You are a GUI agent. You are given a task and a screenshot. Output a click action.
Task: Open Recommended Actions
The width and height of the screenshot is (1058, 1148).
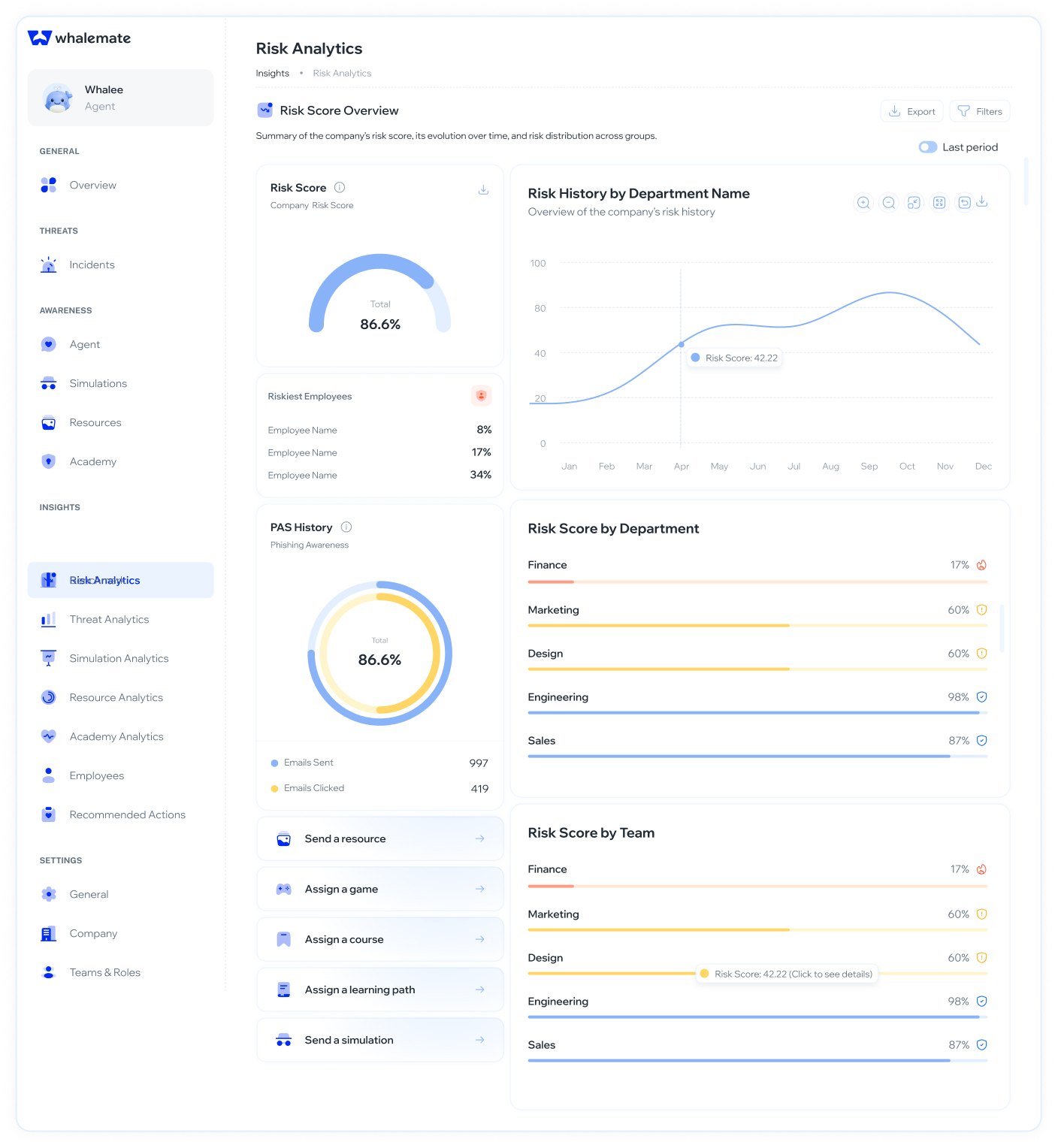click(120, 814)
